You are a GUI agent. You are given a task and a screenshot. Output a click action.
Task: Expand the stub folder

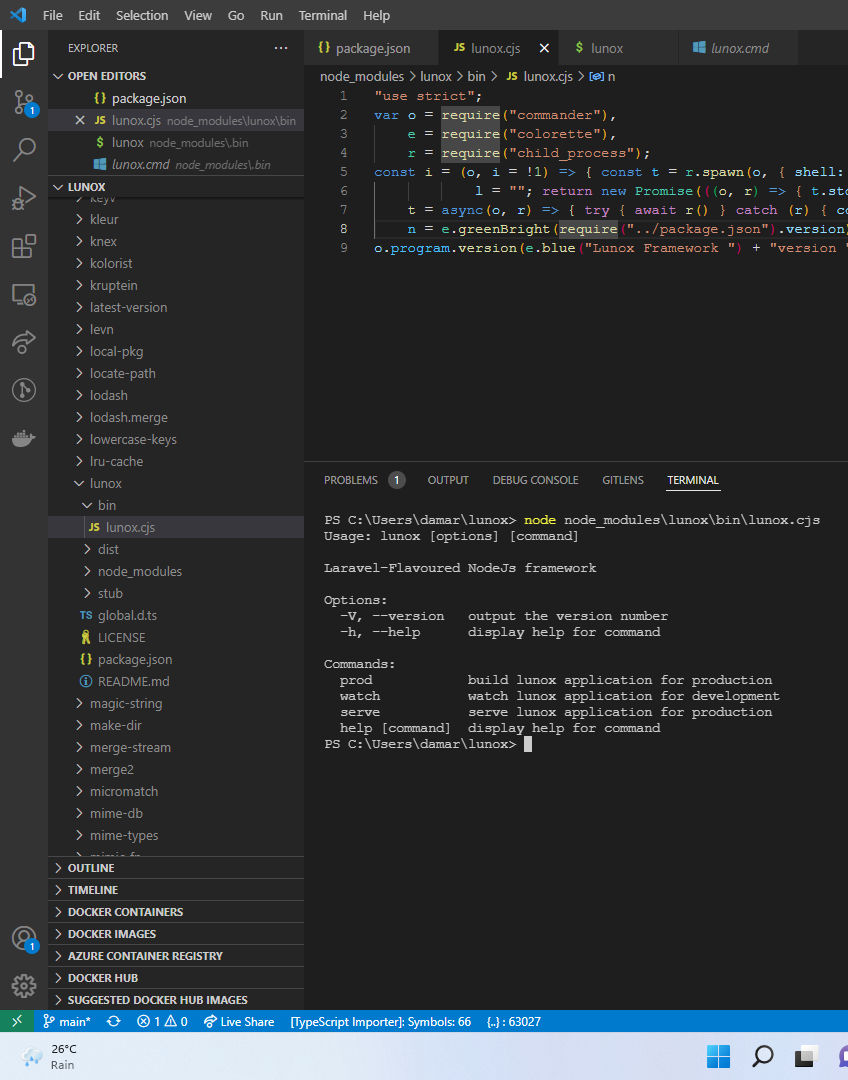(176, 593)
